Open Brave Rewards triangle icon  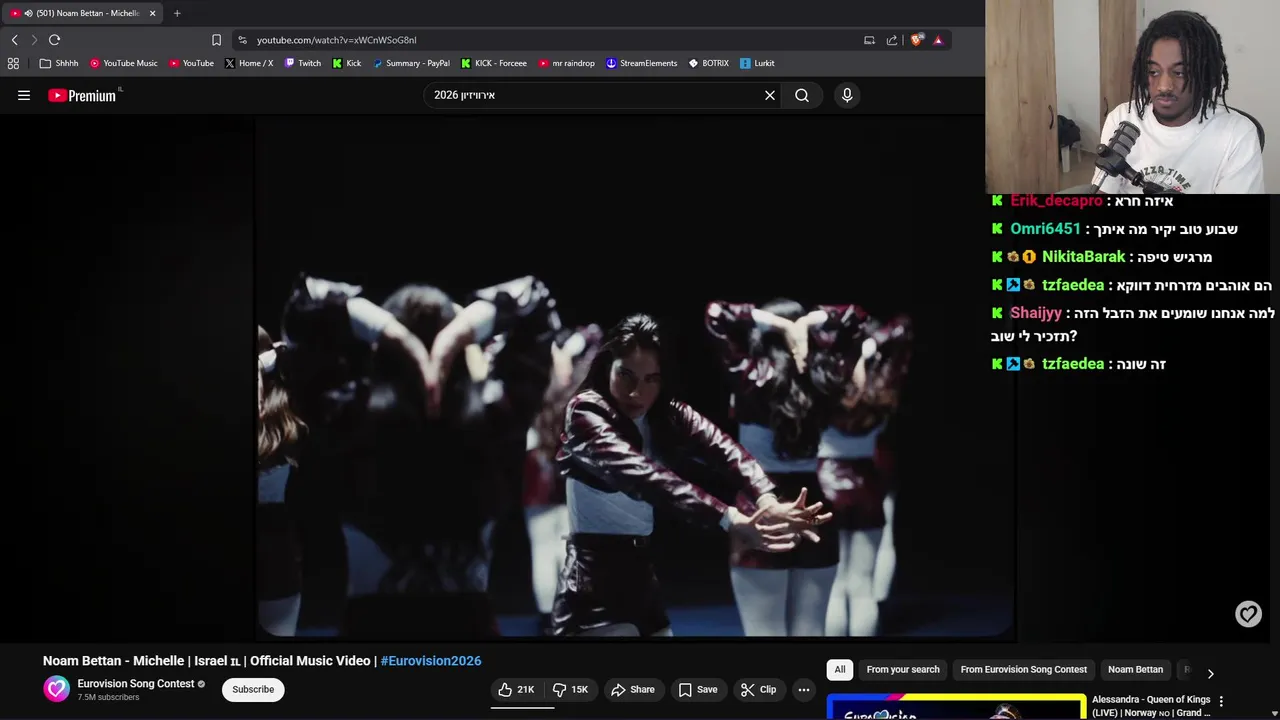point(938,40)
